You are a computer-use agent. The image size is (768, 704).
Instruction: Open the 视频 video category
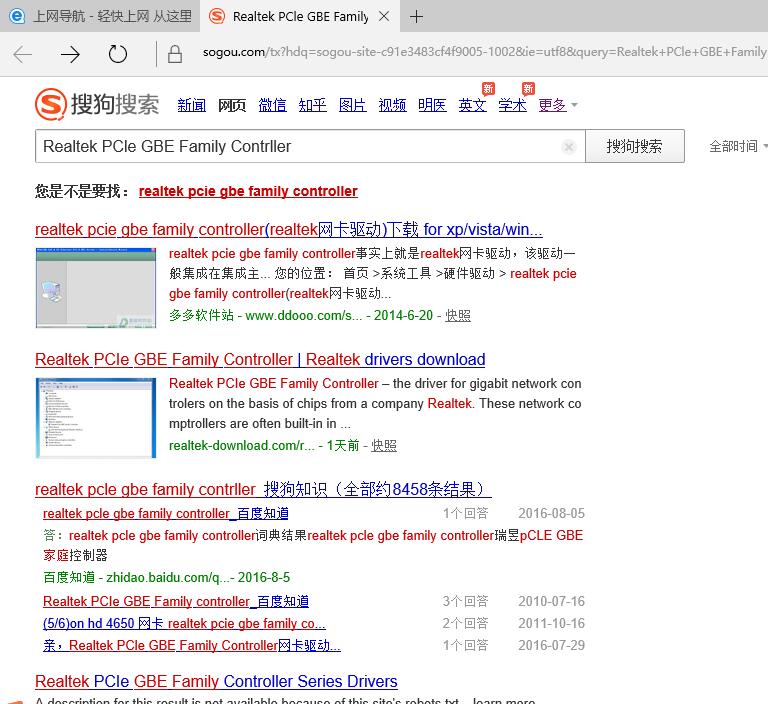[x=392, y=105]
